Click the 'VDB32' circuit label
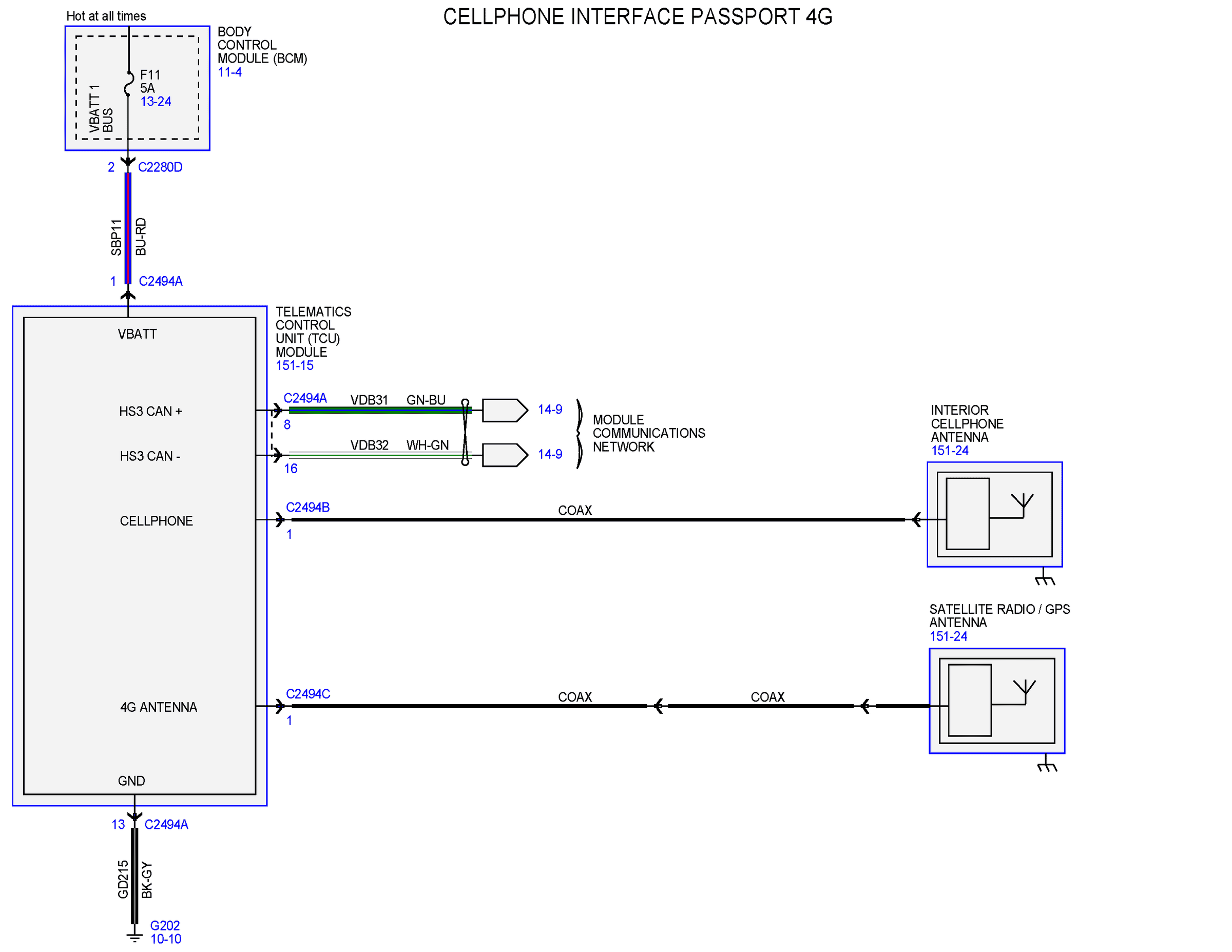1232x952 pixels. pyautogui.click(x=370, y=445)
